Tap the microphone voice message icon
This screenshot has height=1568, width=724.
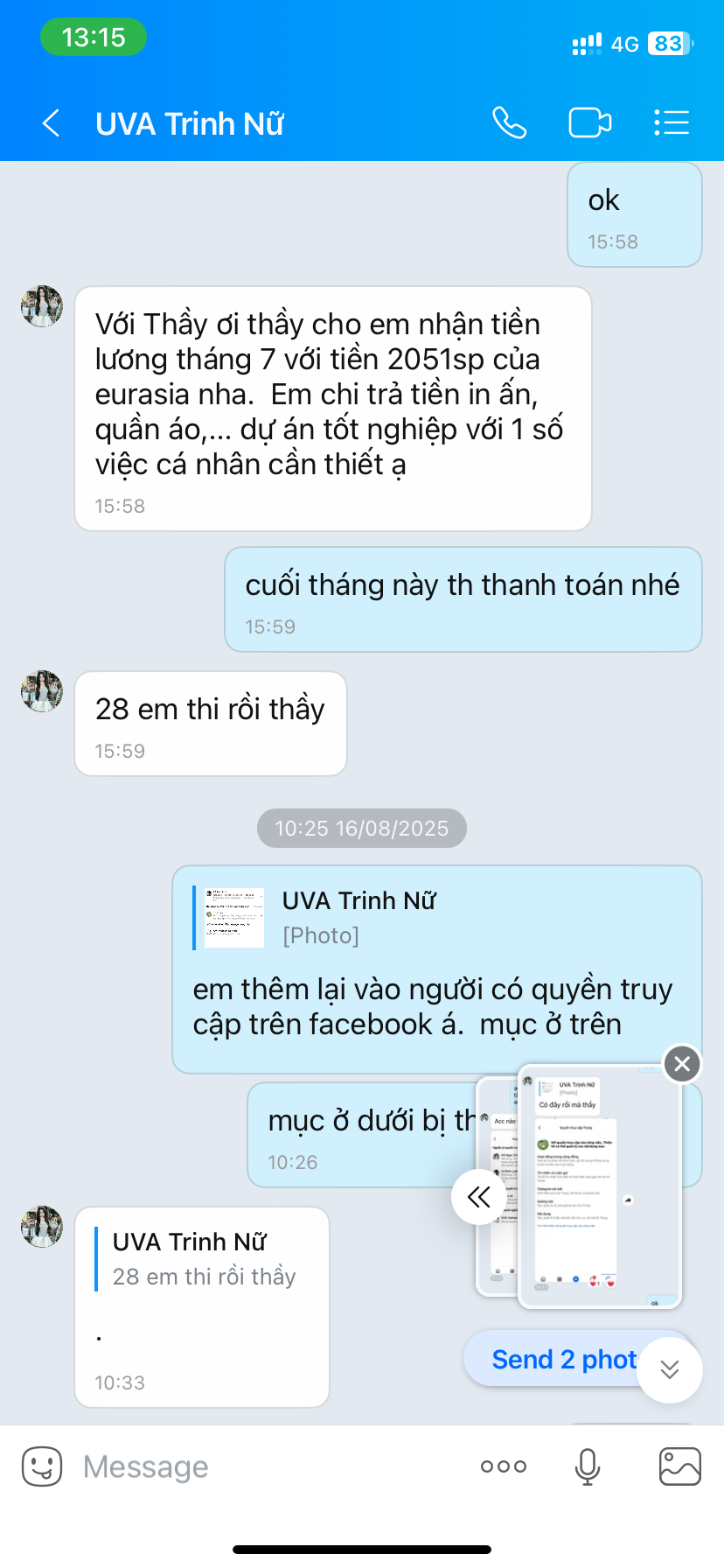(588, 1466)
